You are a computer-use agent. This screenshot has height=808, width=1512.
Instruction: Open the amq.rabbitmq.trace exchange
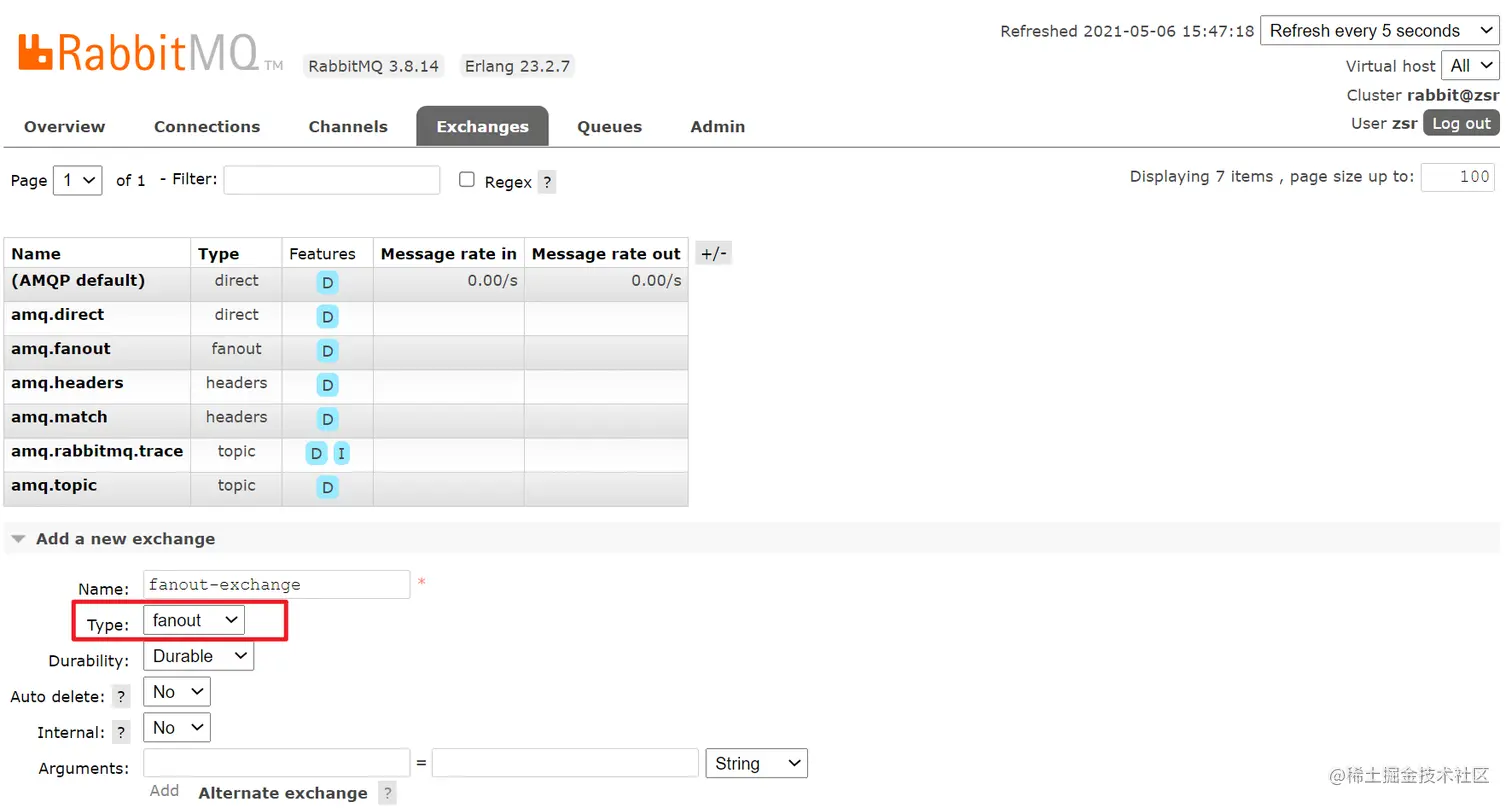coord(97,451)
